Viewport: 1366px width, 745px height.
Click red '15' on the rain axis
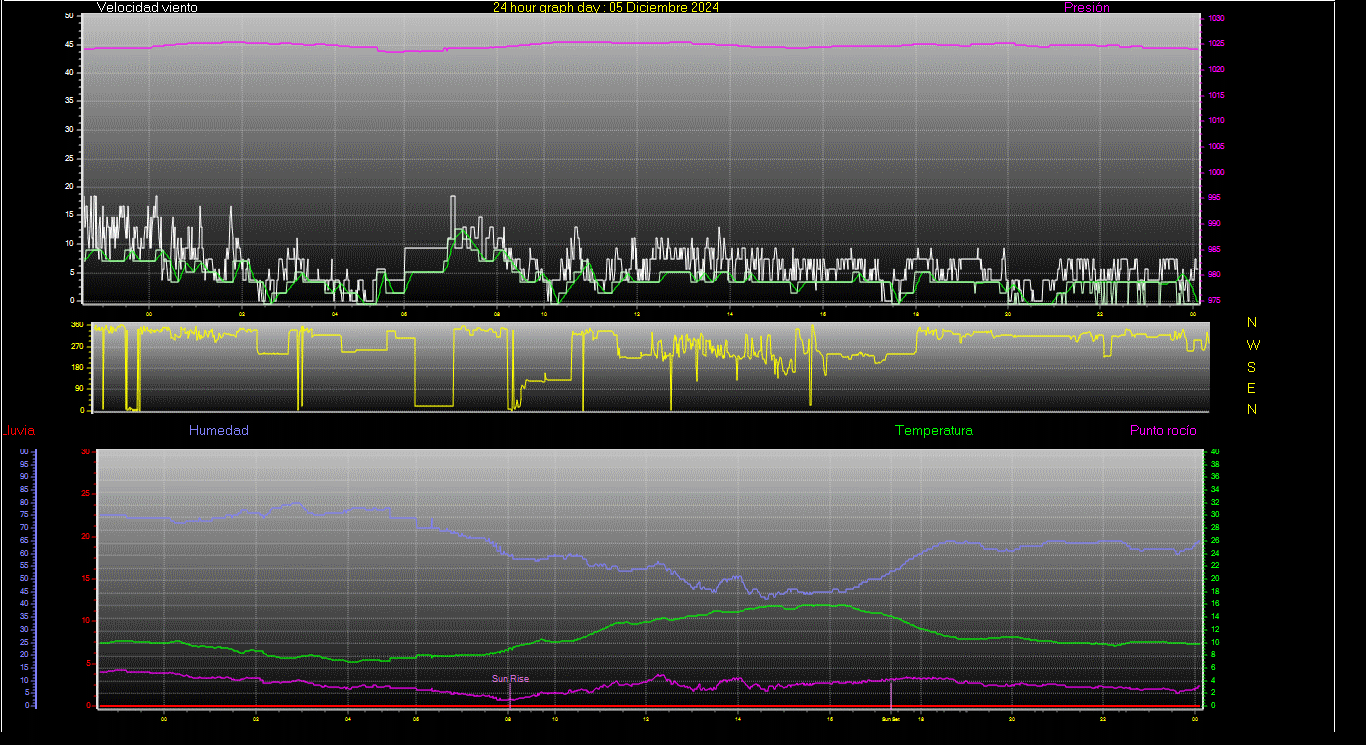point(86,578)
